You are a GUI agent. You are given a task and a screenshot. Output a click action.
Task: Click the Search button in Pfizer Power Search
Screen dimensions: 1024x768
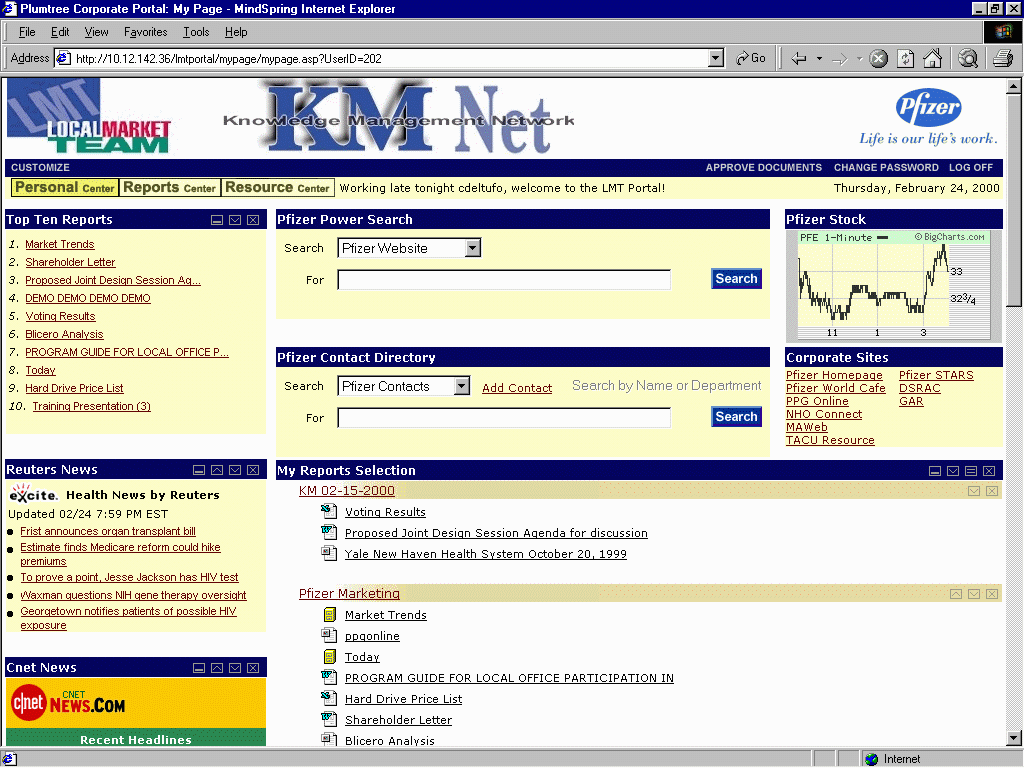[x=736, y=279]
